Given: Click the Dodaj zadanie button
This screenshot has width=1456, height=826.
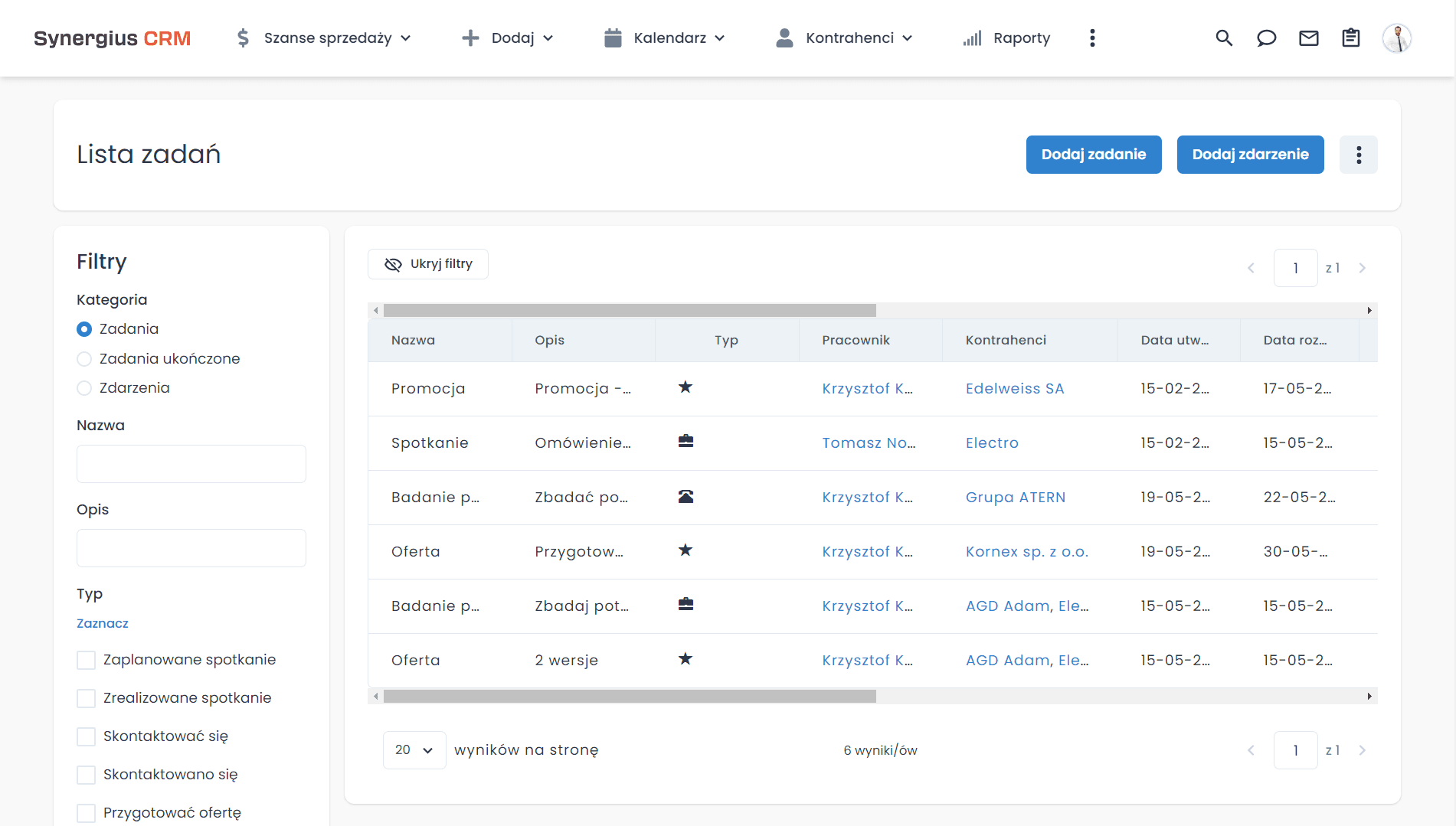Looking at the screenshot, I should click(1093, 155).
